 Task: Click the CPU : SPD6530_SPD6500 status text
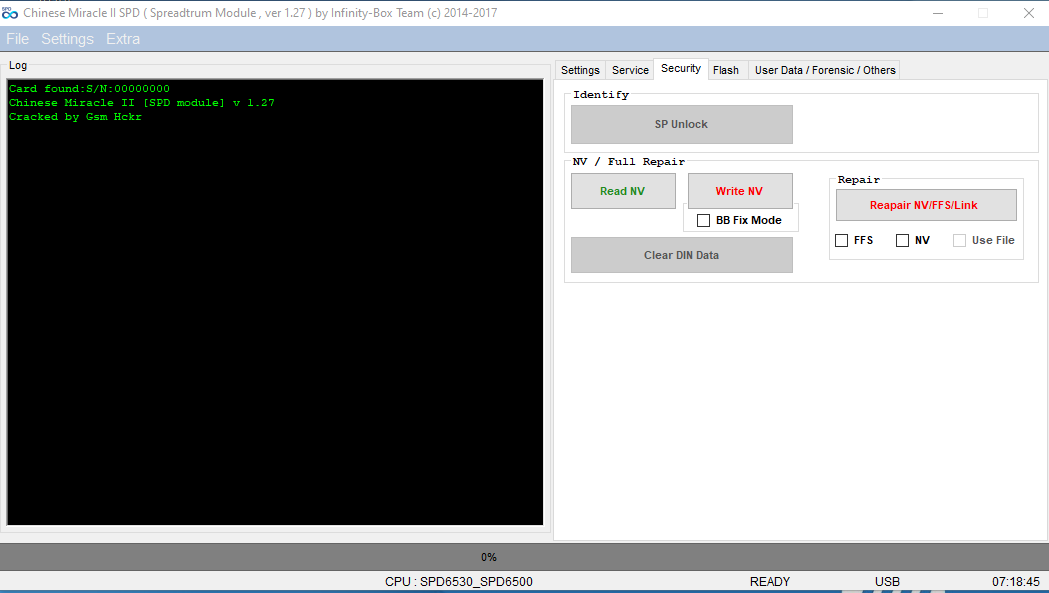[x=459, y=582]
